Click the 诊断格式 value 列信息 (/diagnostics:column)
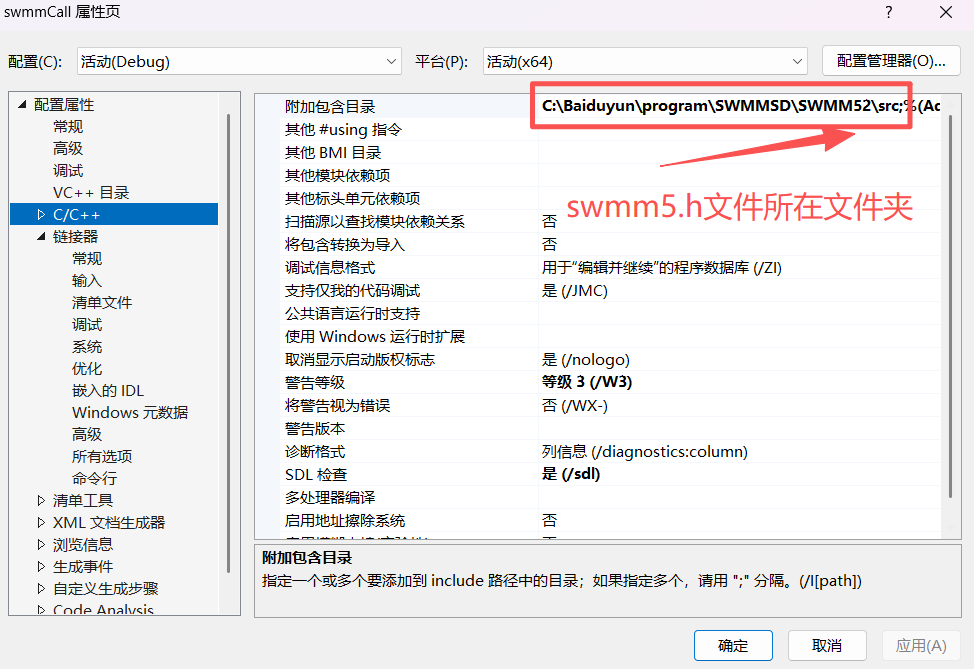Screen dimensions: 974x669 [645, 452]
